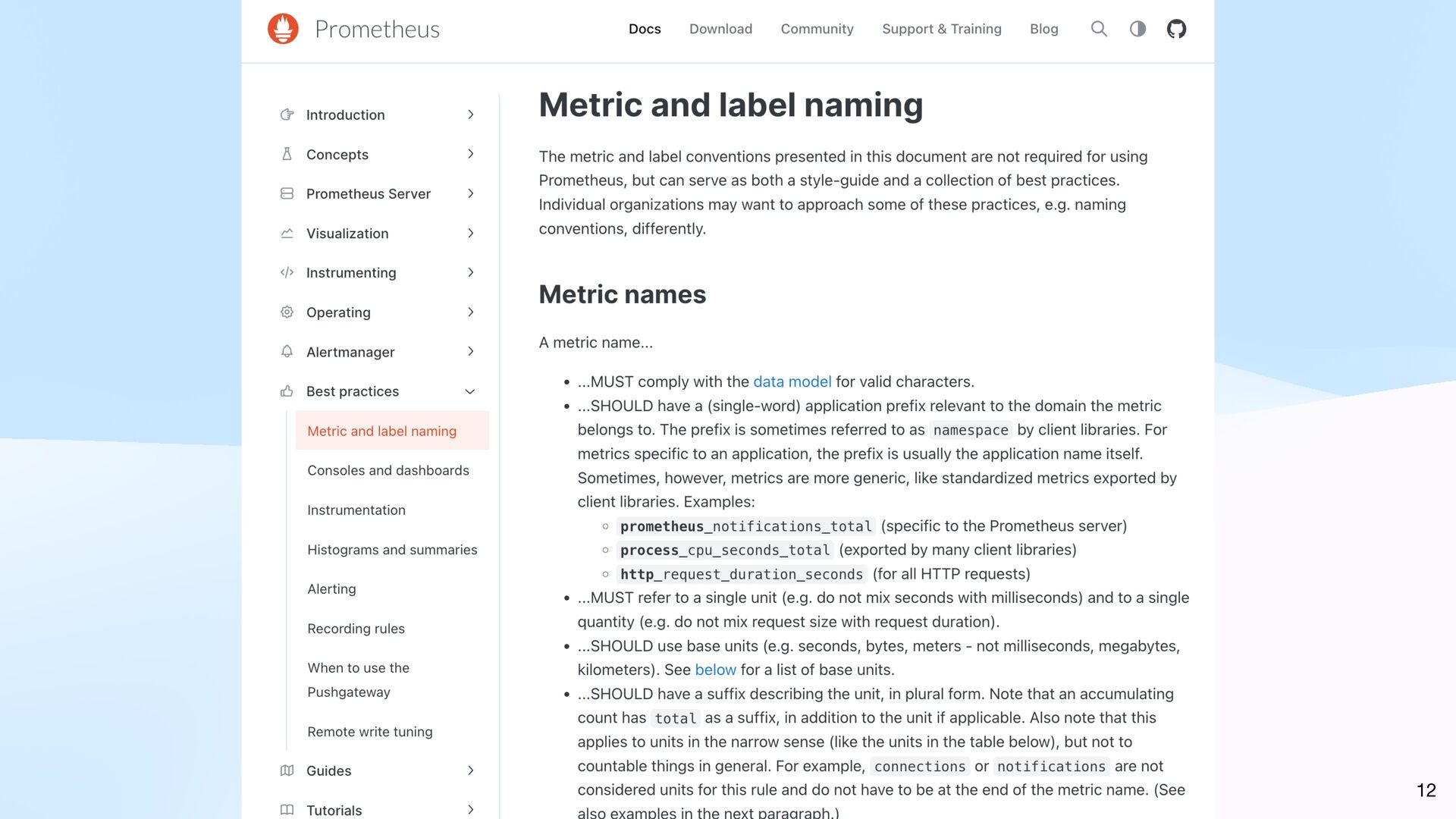Screen dimensions: 1456x819
Task: Open the Download nav item
Action: tap(720, 29)
